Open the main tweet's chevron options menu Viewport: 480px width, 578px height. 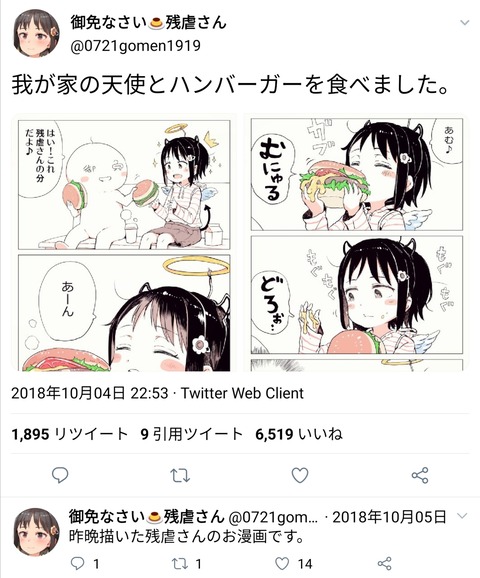coord(465,23)
